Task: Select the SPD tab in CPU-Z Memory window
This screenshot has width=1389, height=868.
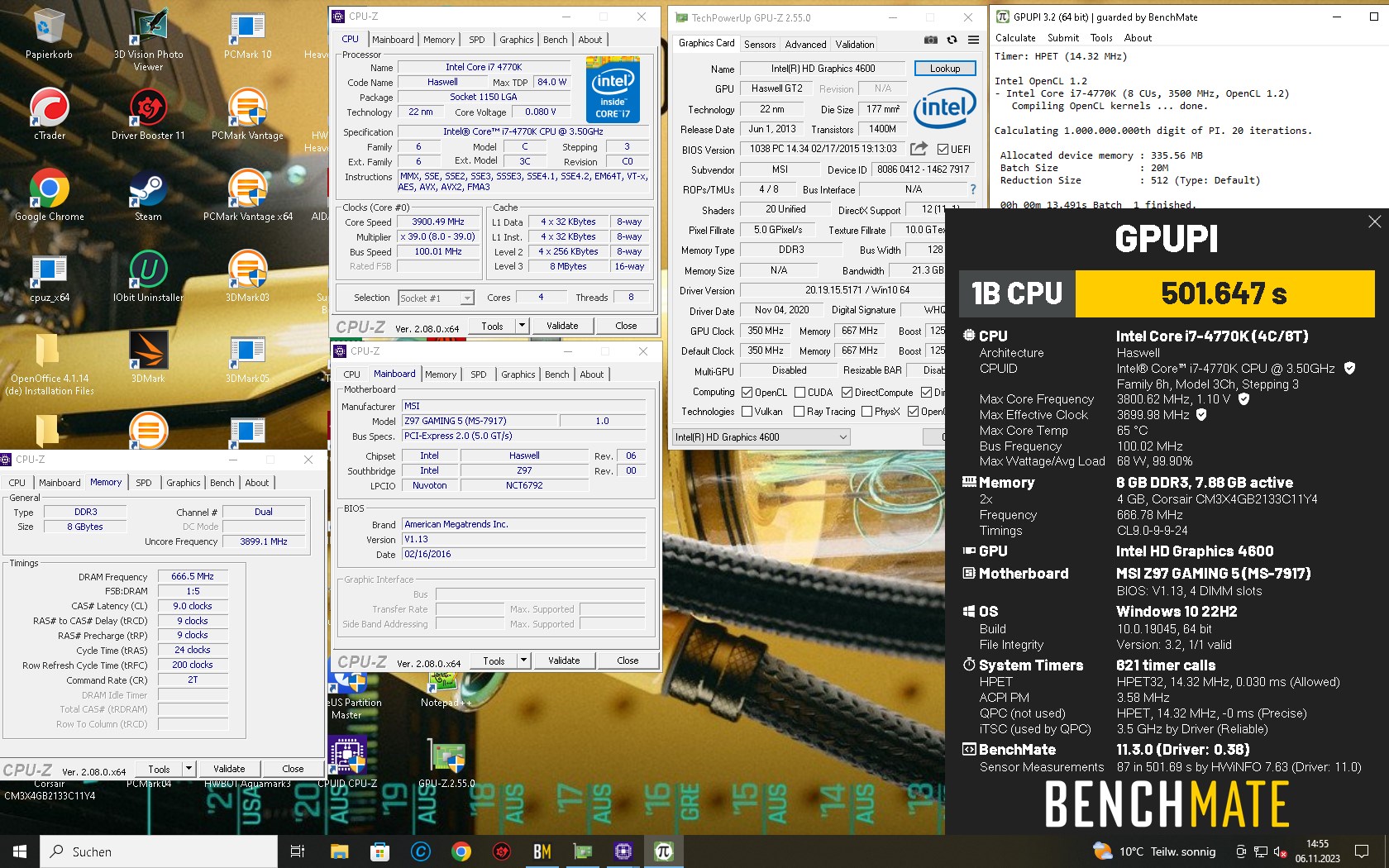Action: (144, 483)
